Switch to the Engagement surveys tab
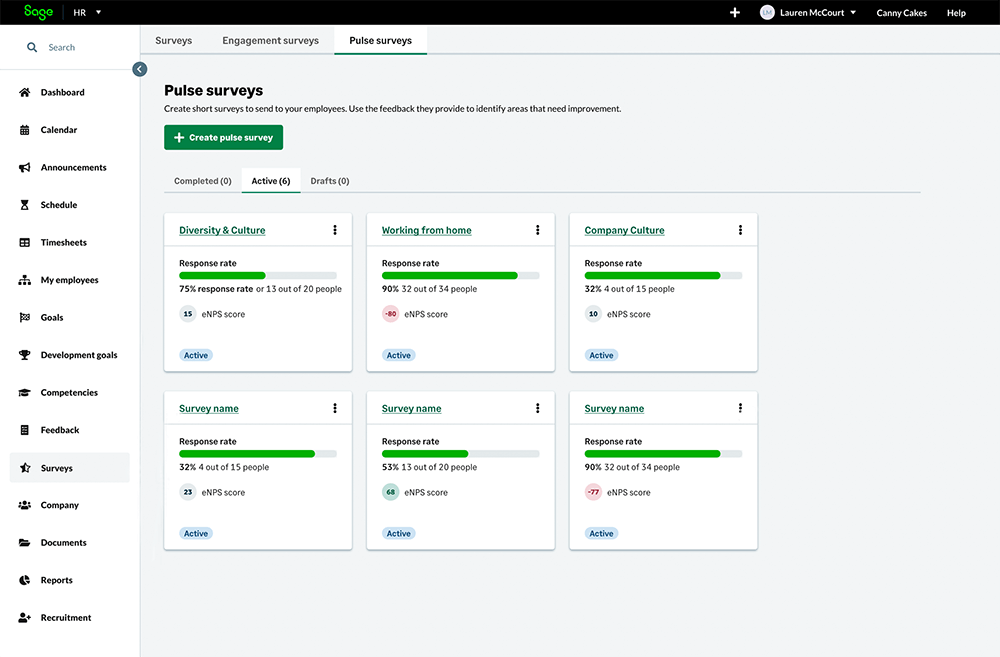The width and height of the screenshot is (1000, 657). (x=270, y=41)
